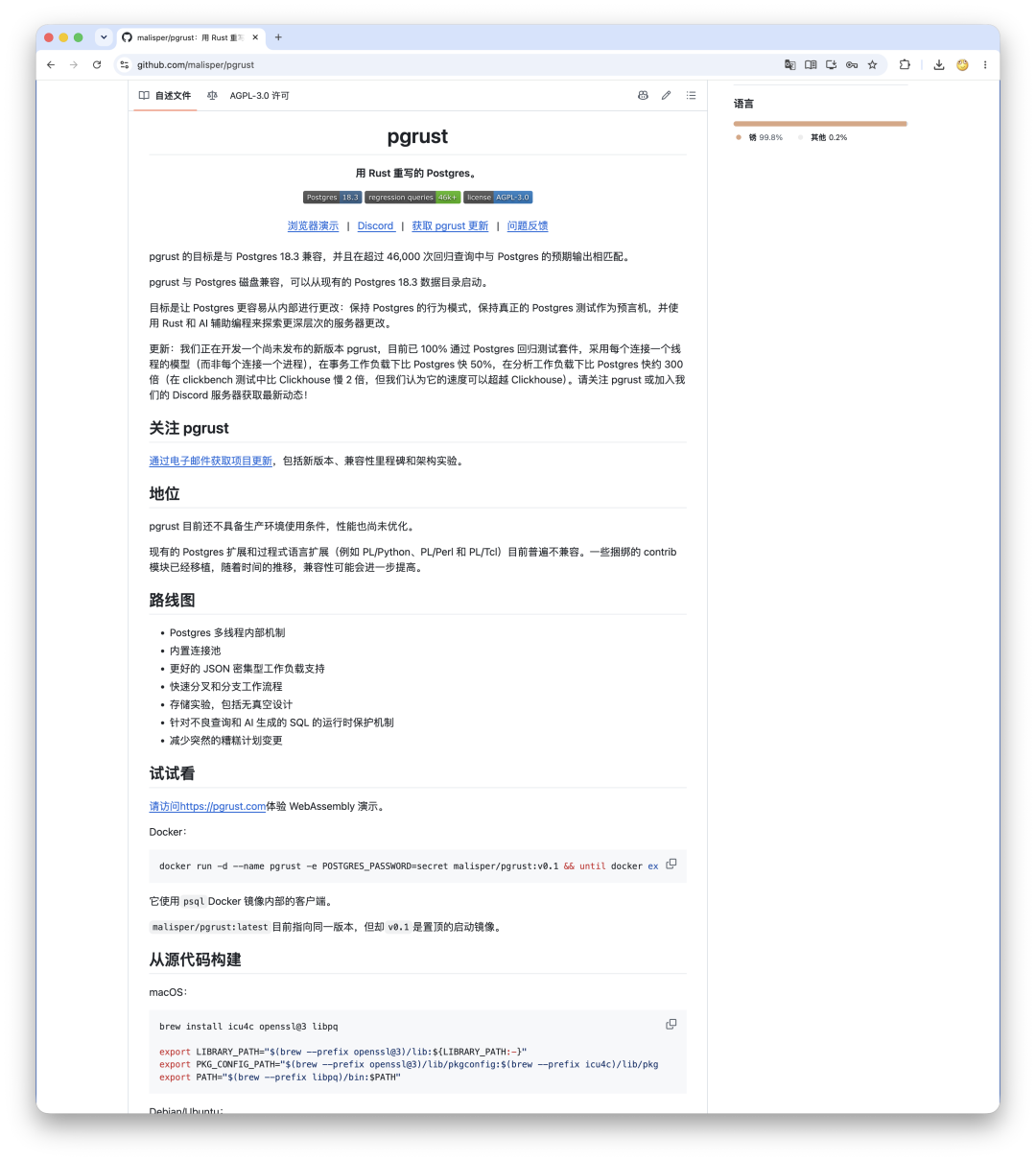Copy the brew install code block
Image resolution: width=1036 pixels, height=1161 pixels.
click(671, 1025)
